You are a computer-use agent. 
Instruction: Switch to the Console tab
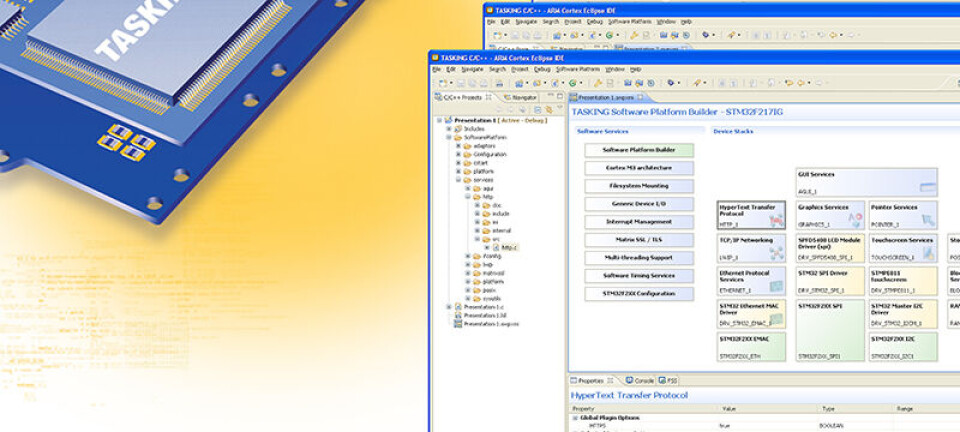coord(640,381)
